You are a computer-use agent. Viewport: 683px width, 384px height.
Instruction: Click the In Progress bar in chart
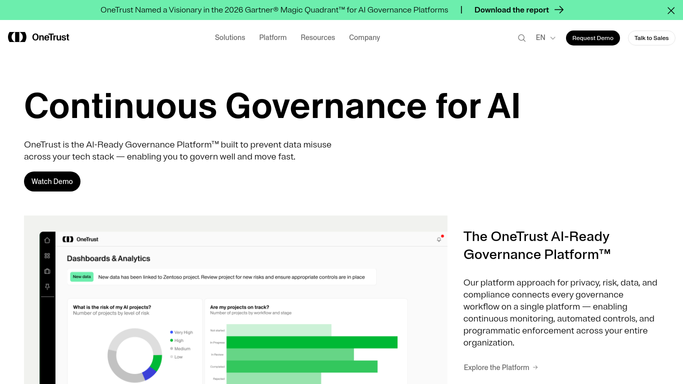[312, 342]
